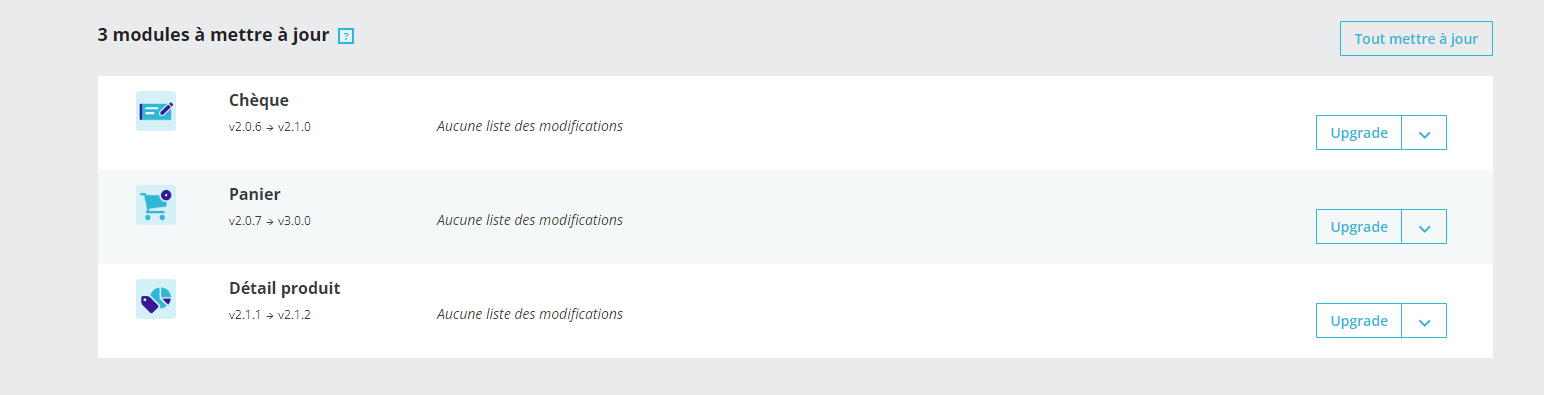Open the help question mark icon
The height and width of the screenshot is (395, 1544).
pos(346,36)
